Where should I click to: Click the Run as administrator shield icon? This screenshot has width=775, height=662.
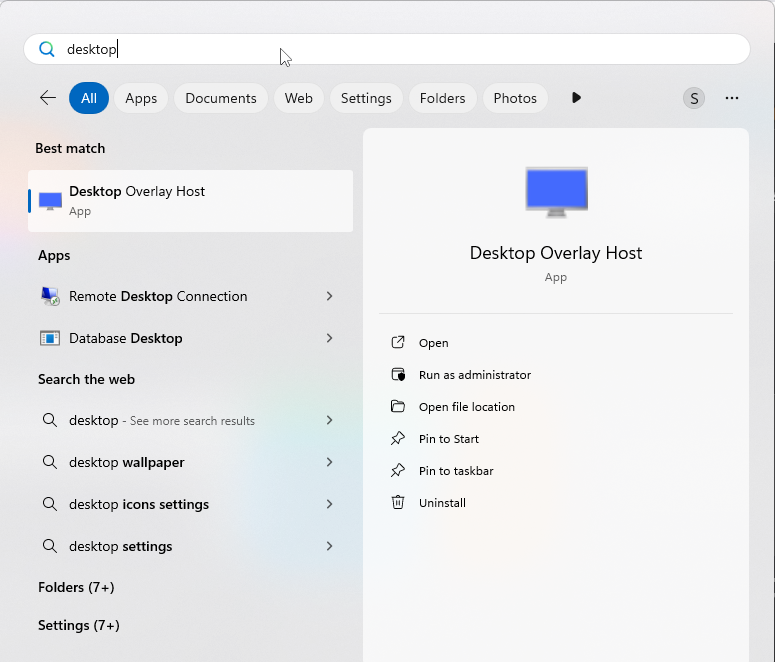tap(398, 375)
